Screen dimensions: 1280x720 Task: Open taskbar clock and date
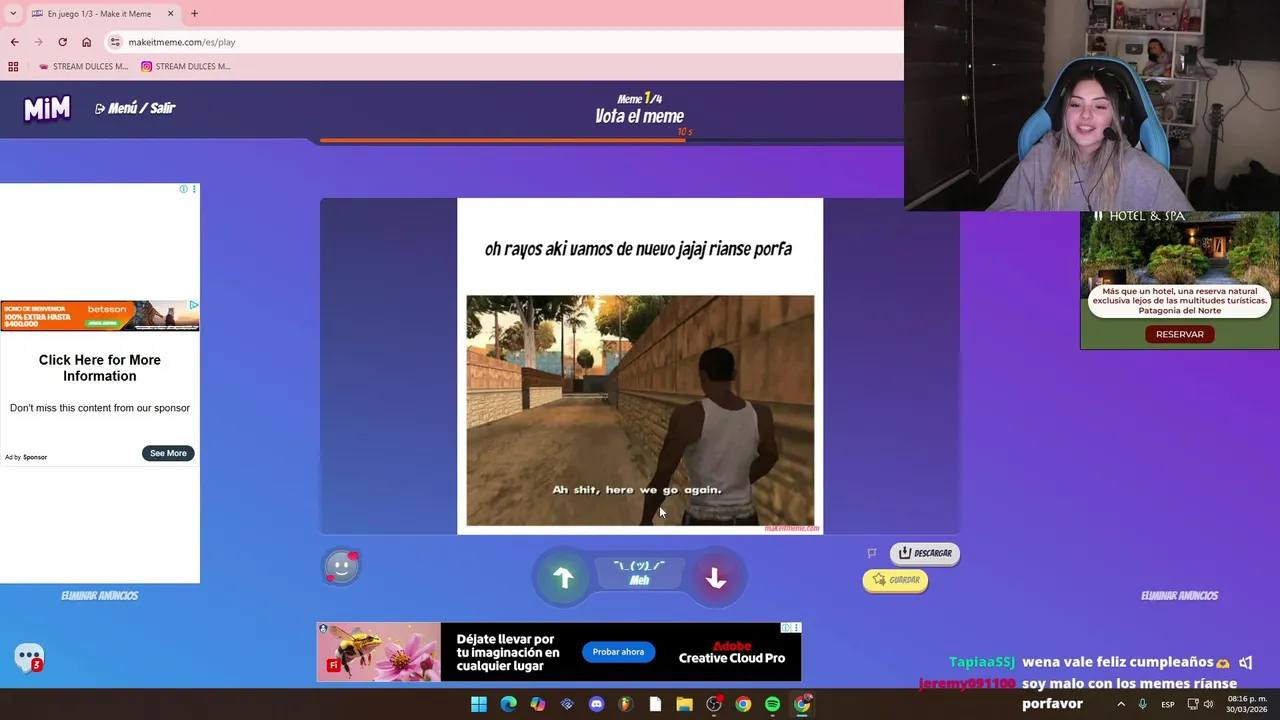[1248, 704]
